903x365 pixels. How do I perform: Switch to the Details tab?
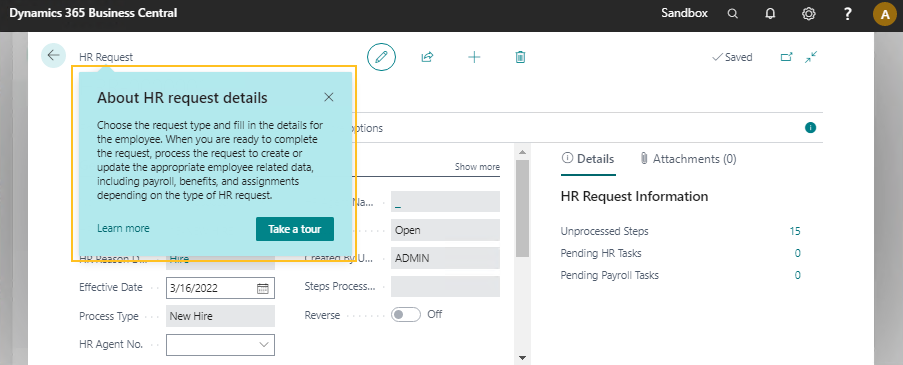pyautogui.click(x=588, y=159)
